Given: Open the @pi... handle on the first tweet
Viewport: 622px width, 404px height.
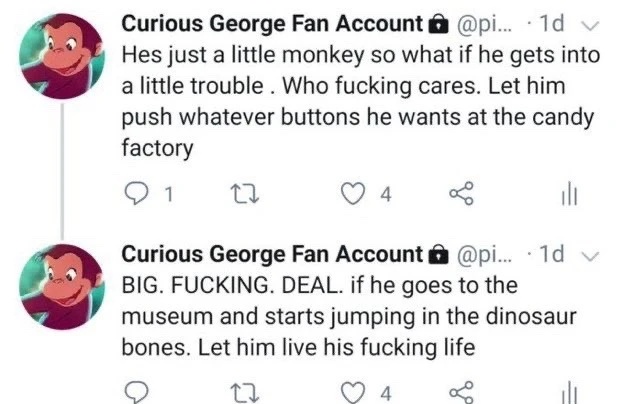Looking at the screenshot, I should pos(485,25).
